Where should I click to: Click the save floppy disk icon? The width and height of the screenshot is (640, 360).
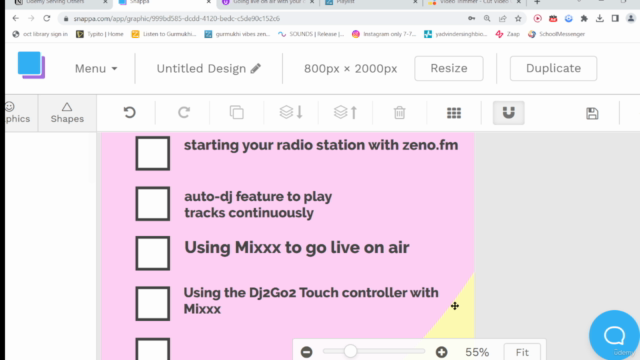[592, 113]
